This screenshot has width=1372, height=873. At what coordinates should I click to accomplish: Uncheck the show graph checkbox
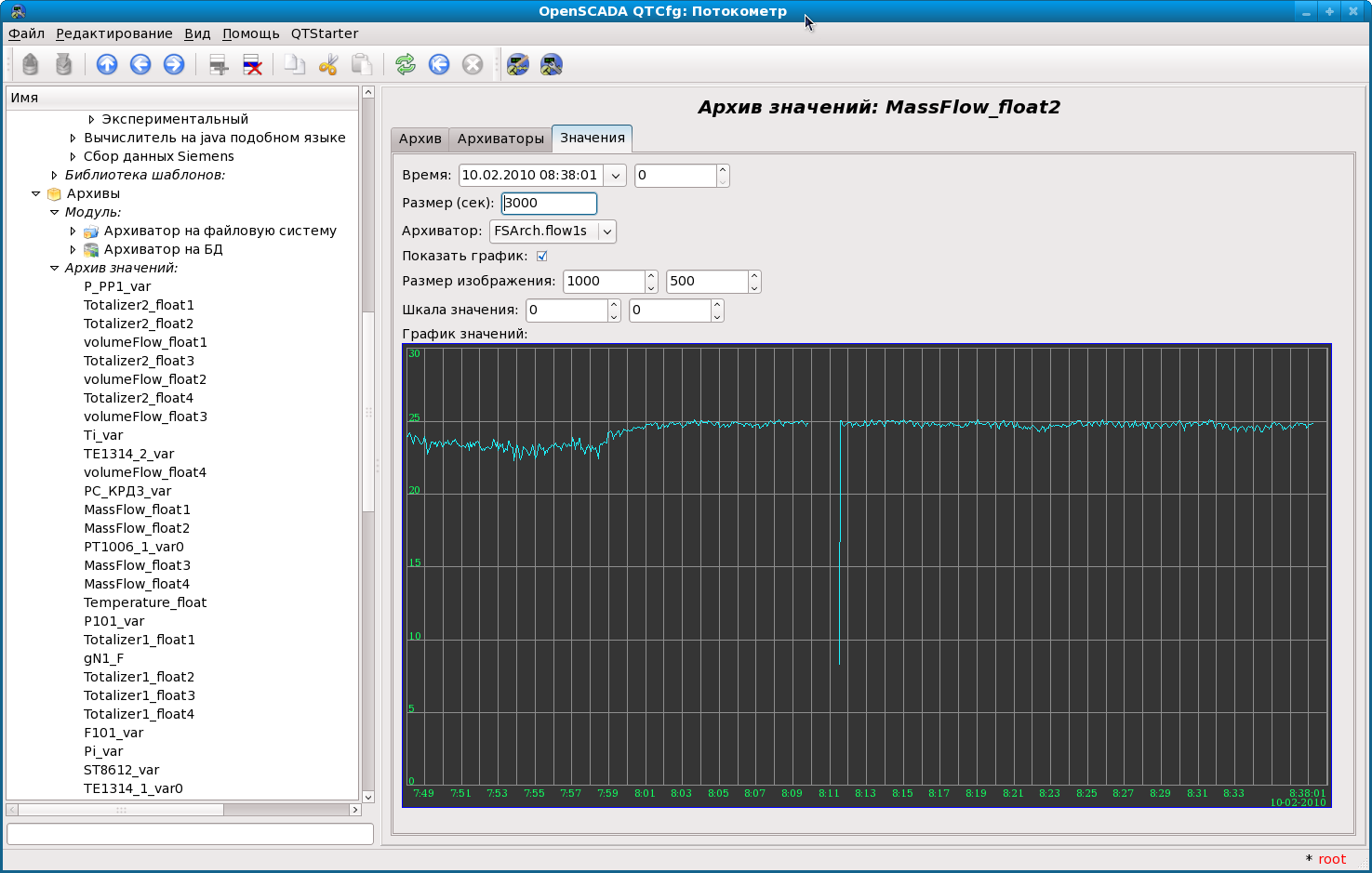click(541, 256)
